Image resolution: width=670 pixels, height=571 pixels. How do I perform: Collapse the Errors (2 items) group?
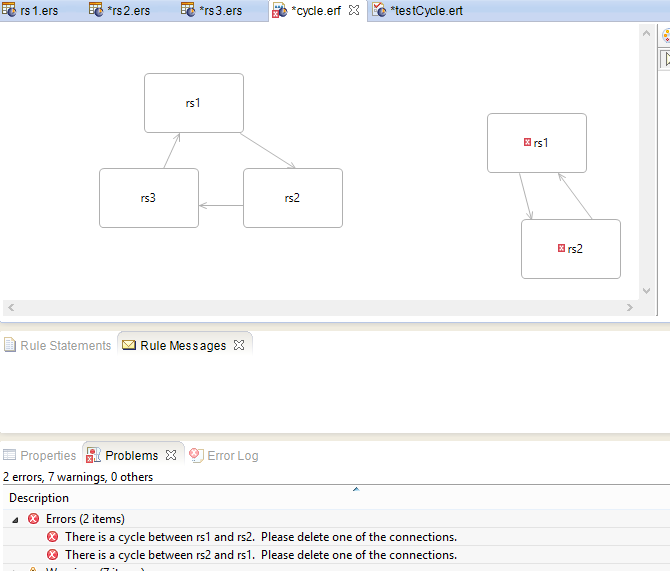(15, 520)
